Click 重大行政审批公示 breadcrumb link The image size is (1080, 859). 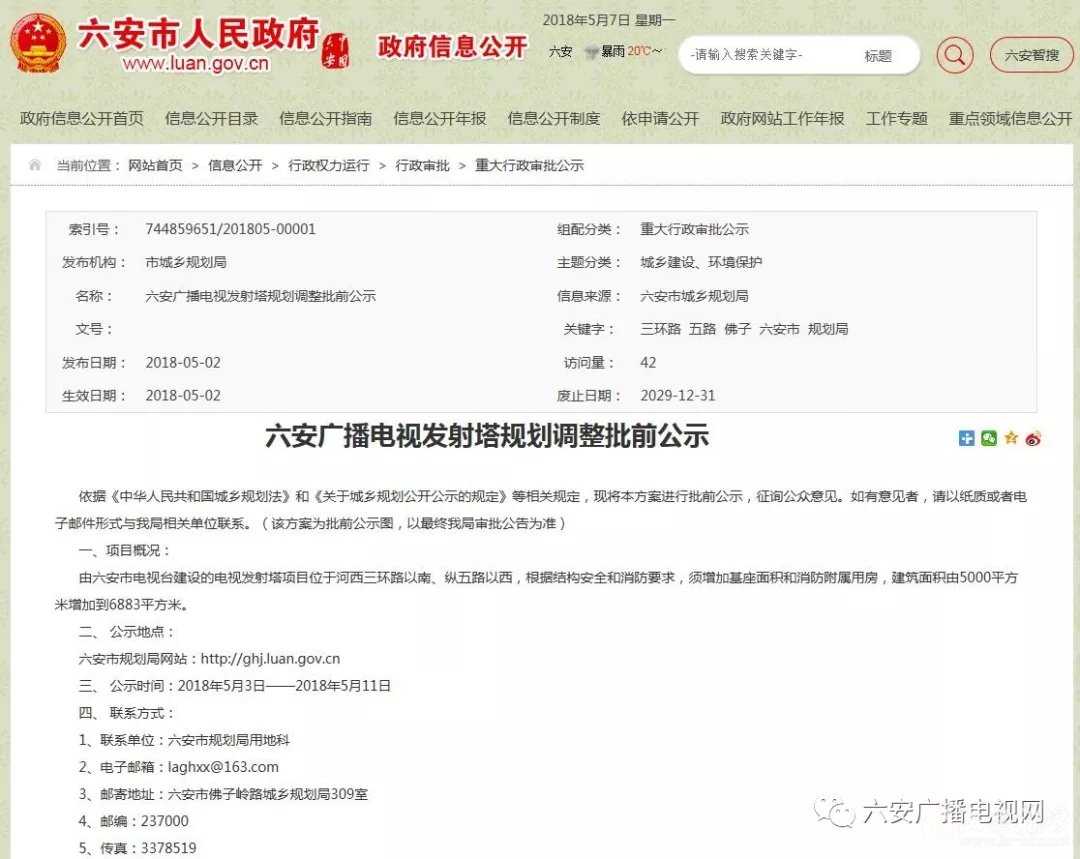[x=529, y=165]
